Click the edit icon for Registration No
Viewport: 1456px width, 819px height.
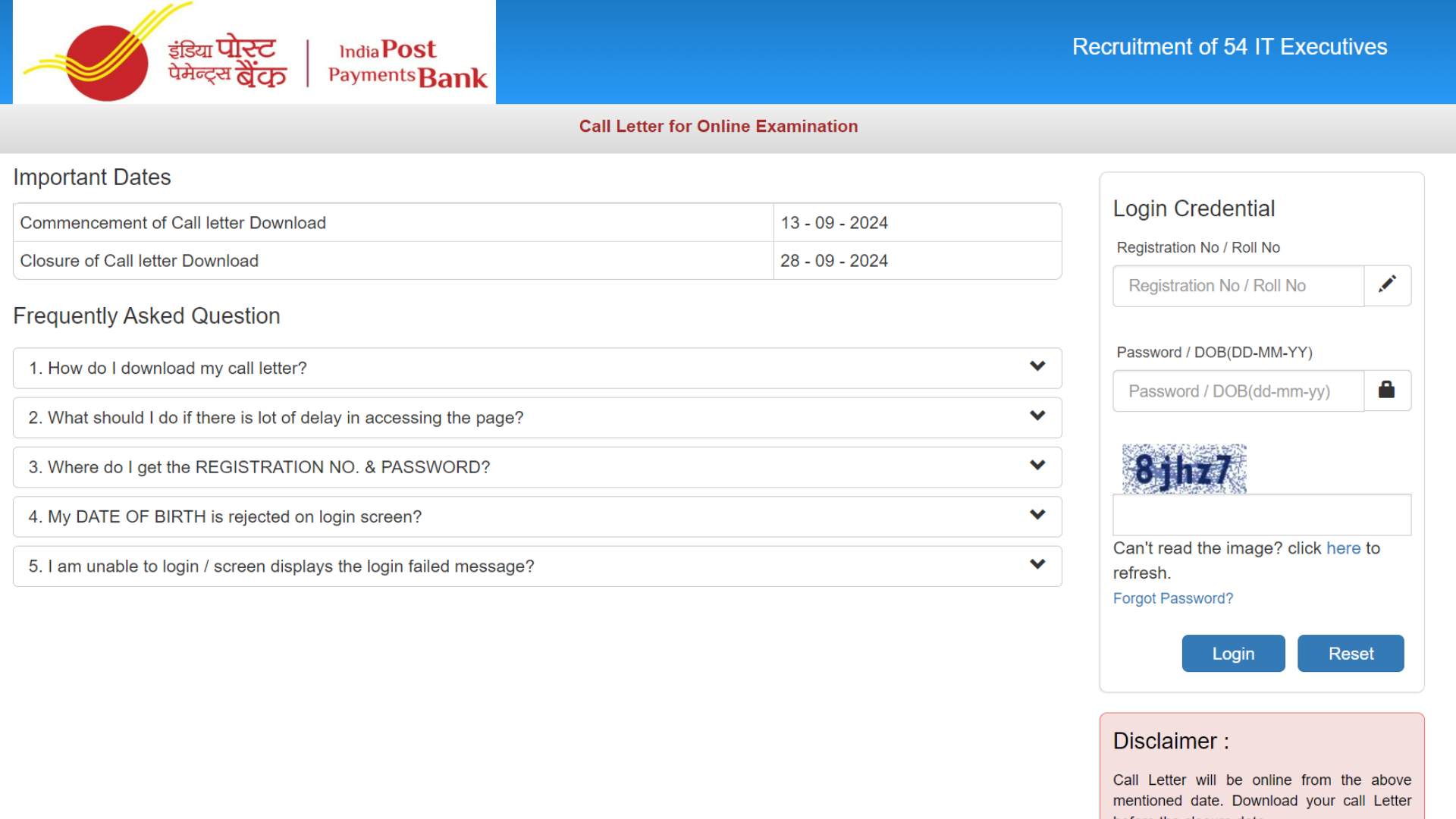[1387, 285]
